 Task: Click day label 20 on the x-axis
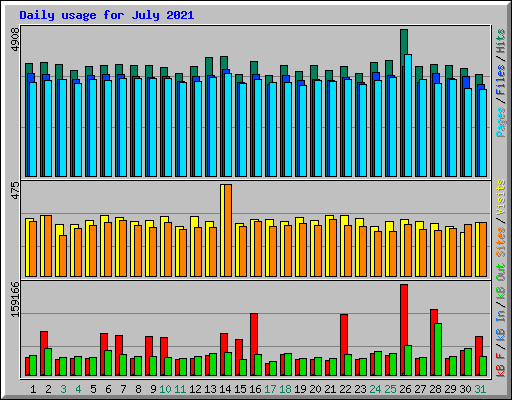click(x=315, y=389)
